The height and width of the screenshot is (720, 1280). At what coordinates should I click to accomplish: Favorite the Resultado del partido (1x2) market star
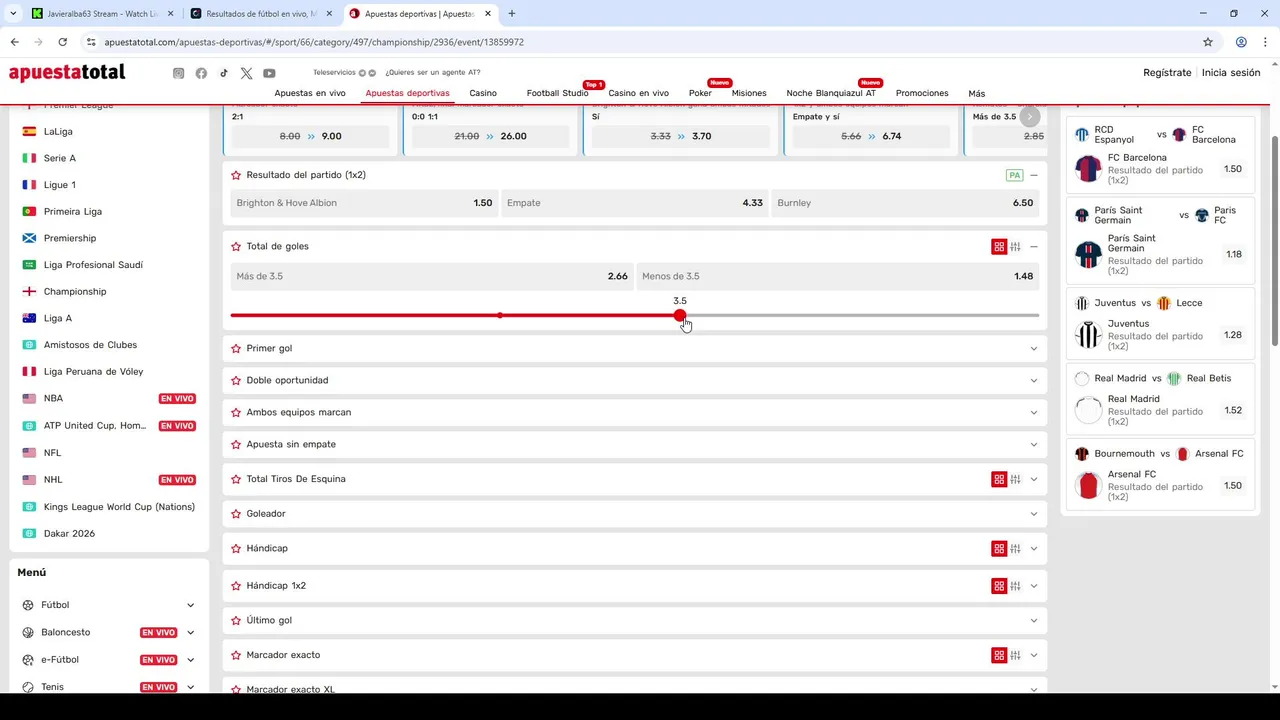pos(236,175)
